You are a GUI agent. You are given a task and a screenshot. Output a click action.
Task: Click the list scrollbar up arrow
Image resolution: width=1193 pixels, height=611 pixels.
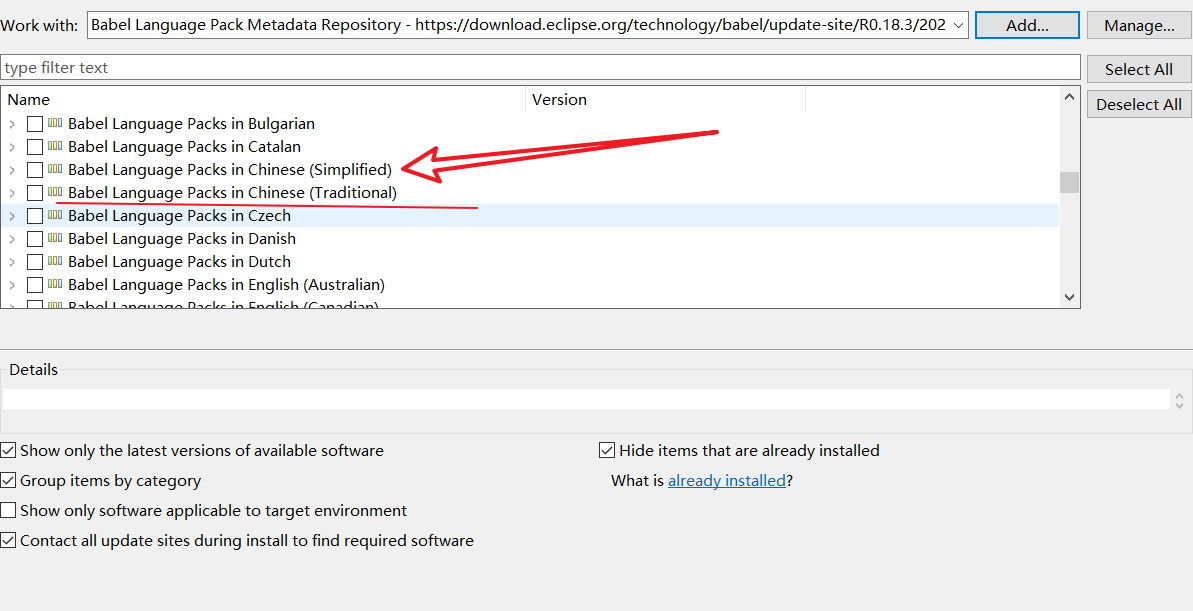pos(1070,97)
